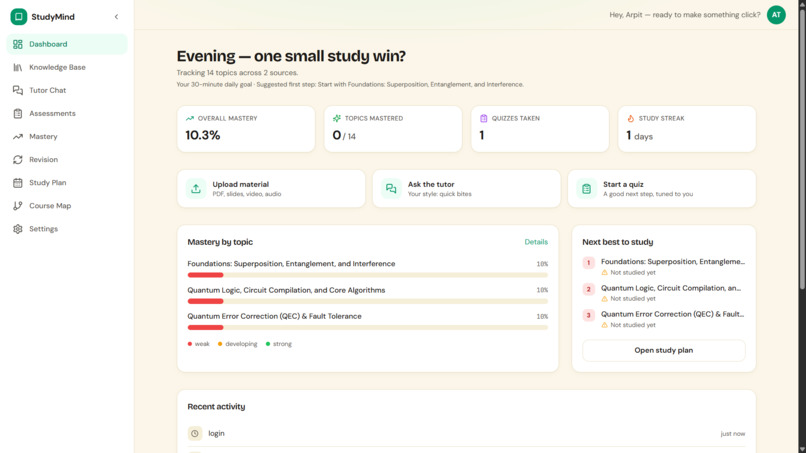806x453 pixels.
Task: Click the Foundations topic name in Mastery by topic
Action: (x=291, y=264)
